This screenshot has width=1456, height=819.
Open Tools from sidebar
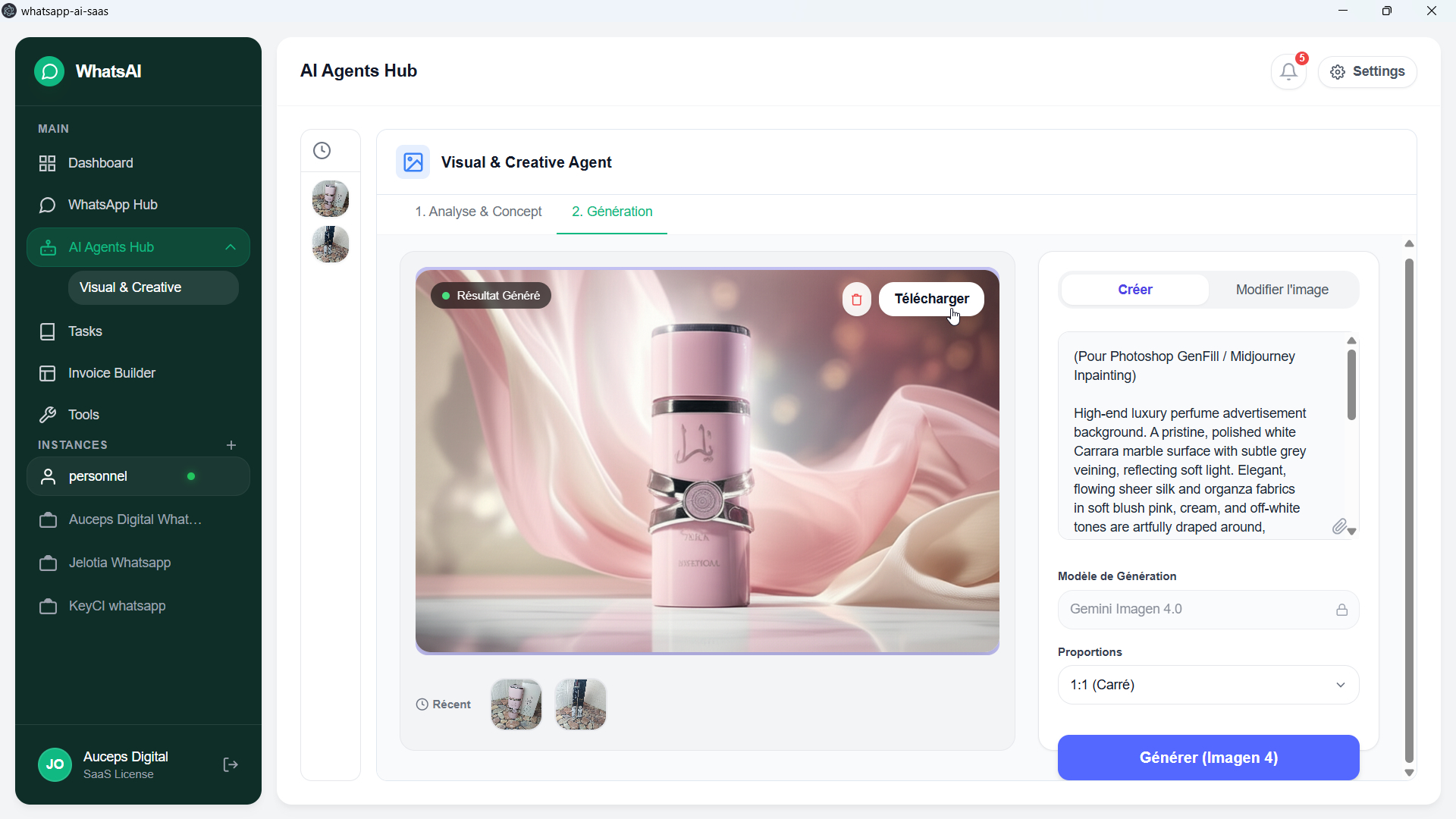[x=83, y=415]
